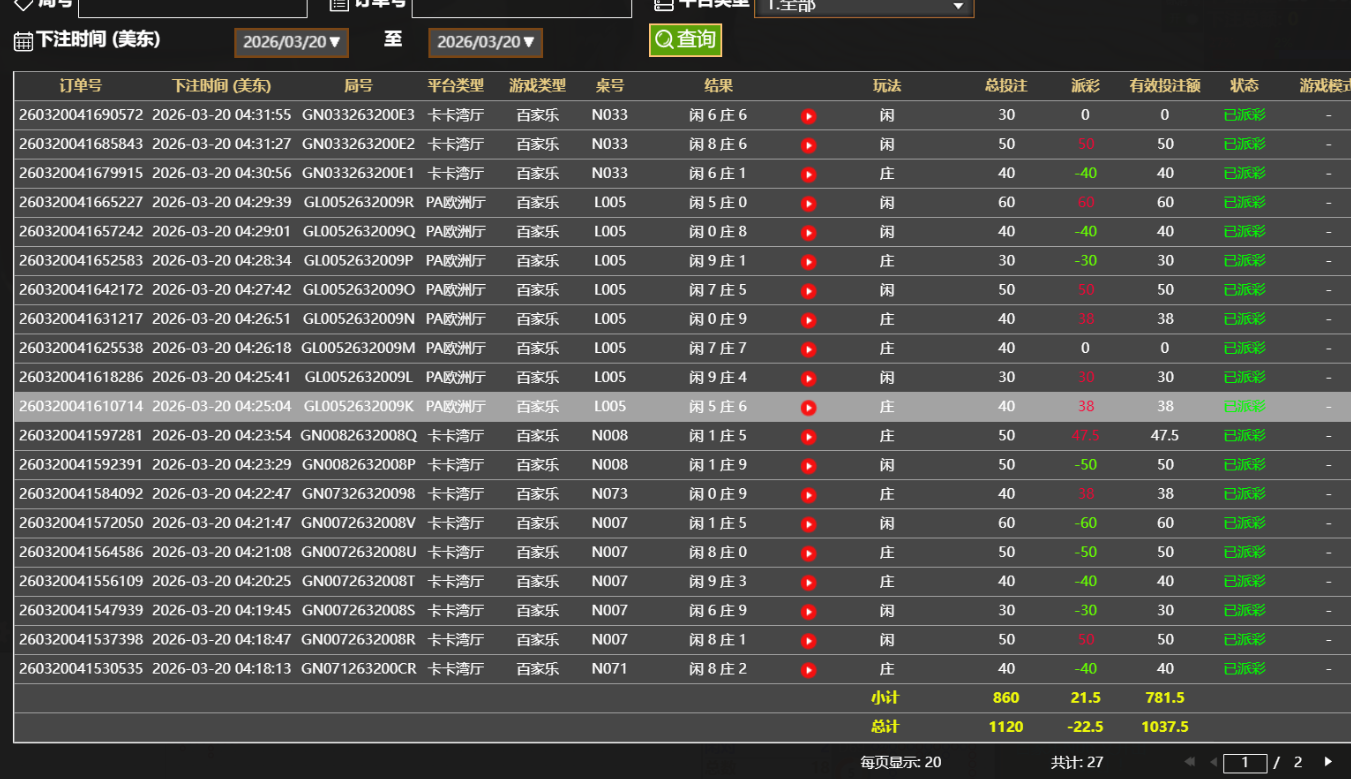Play video replay for order 260320041690572
The height and width of the screenshot is (779, 1351).
click(809, 116)
